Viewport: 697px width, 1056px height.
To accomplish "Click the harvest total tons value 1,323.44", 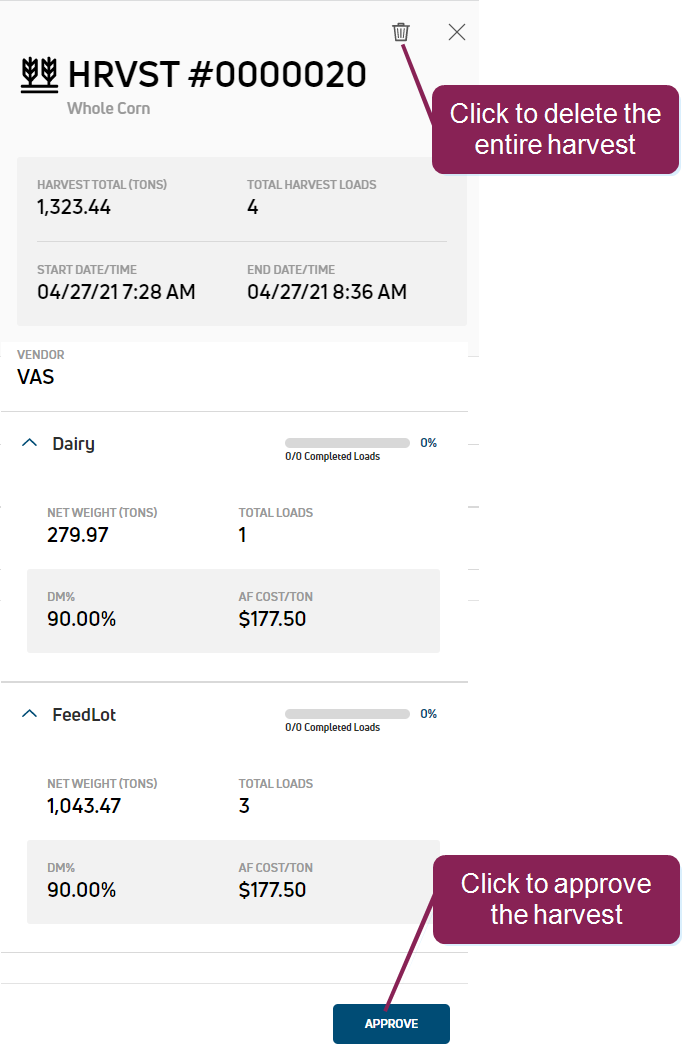I will pyautogui.click(x=74, y=208).
